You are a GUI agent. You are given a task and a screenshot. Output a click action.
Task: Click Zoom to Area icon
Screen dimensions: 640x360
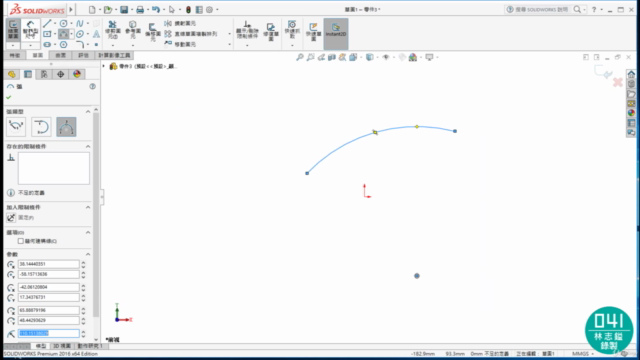pos(311,57)
